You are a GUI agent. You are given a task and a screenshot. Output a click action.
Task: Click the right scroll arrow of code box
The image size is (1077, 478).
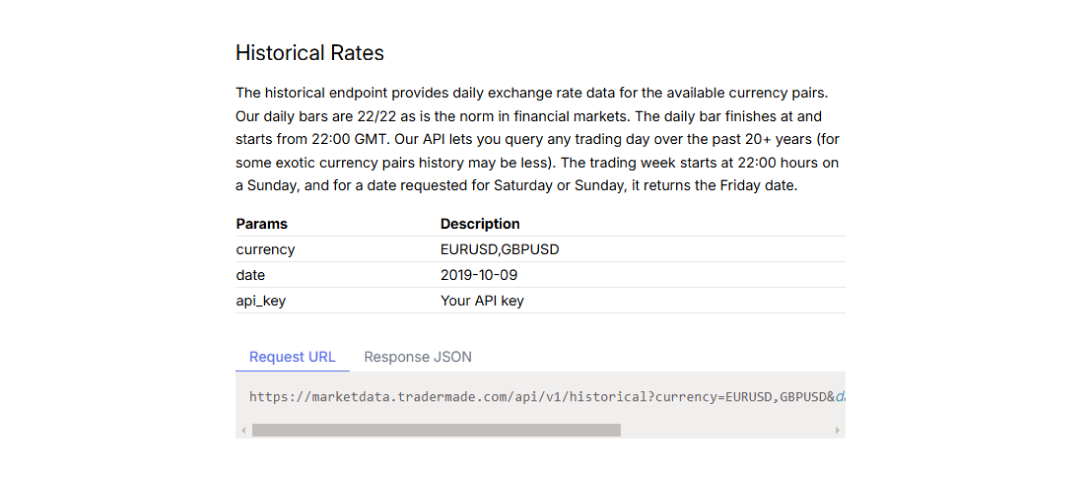coord(837,430)
